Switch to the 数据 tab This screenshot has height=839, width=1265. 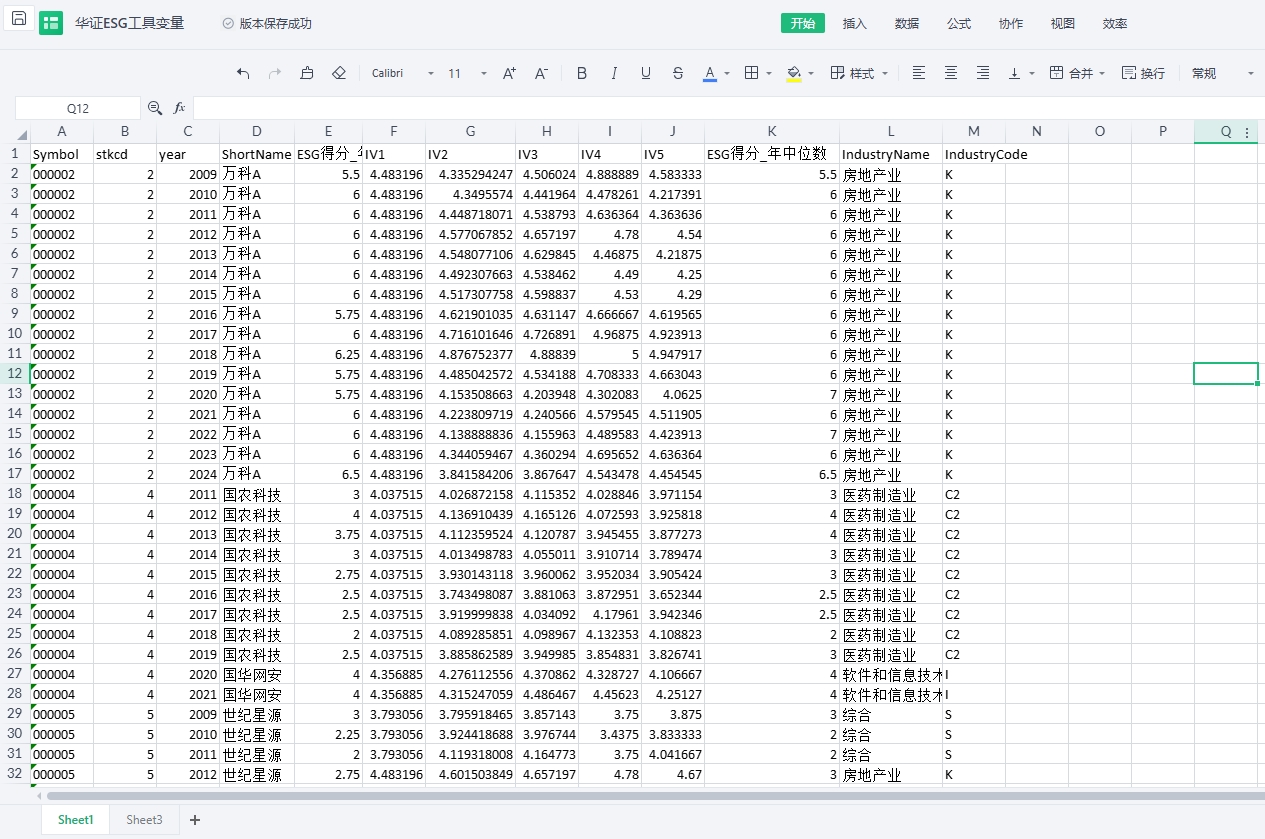pos(907,23)
